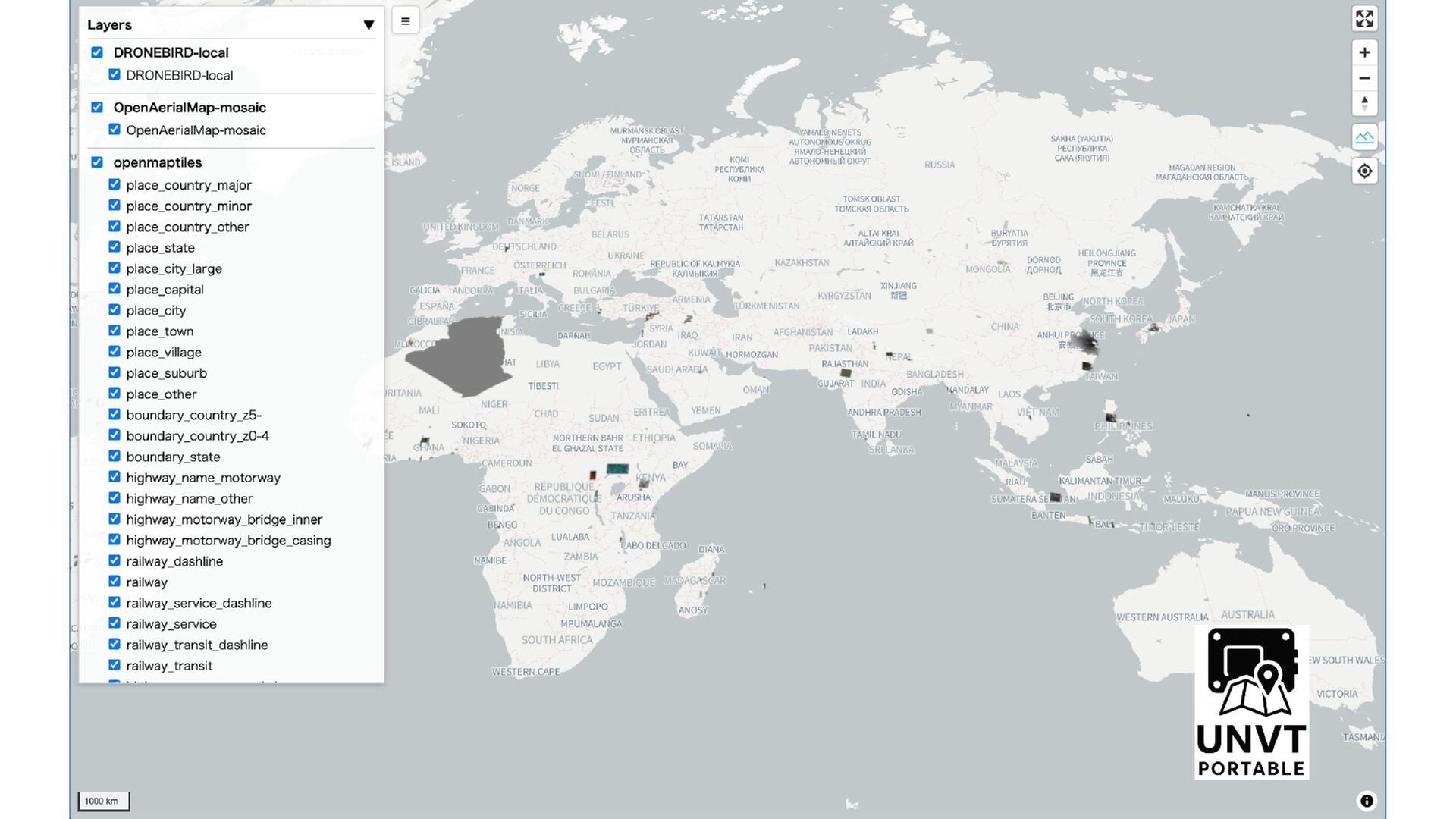Reset bearing with the compass icon

pyautogui.click(x=1364, y=103)
